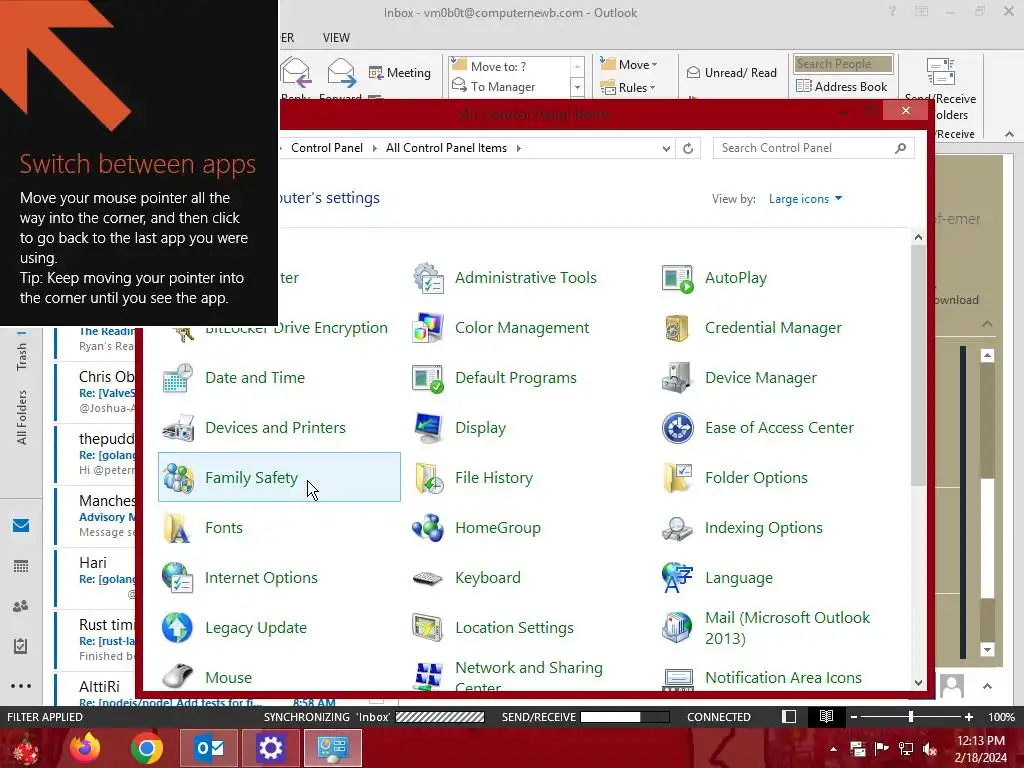This screenshot has height=768, width=1024.
Task: Expand breadcrumb arrow after Control Panel
Action: click(x=375, y=148)
